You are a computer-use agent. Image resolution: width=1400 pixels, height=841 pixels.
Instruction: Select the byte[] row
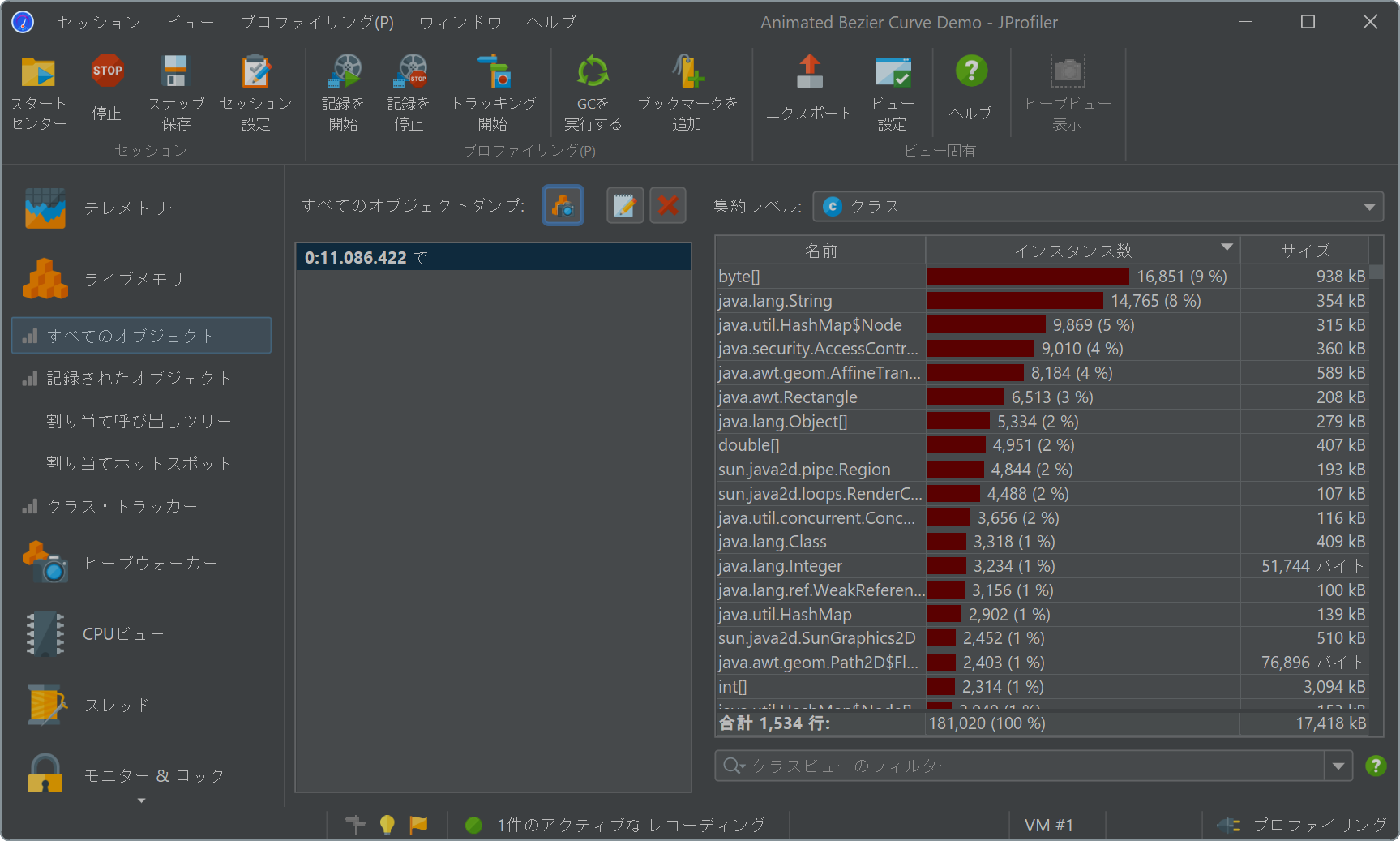pyautogui.click(x=1042, y=277)
